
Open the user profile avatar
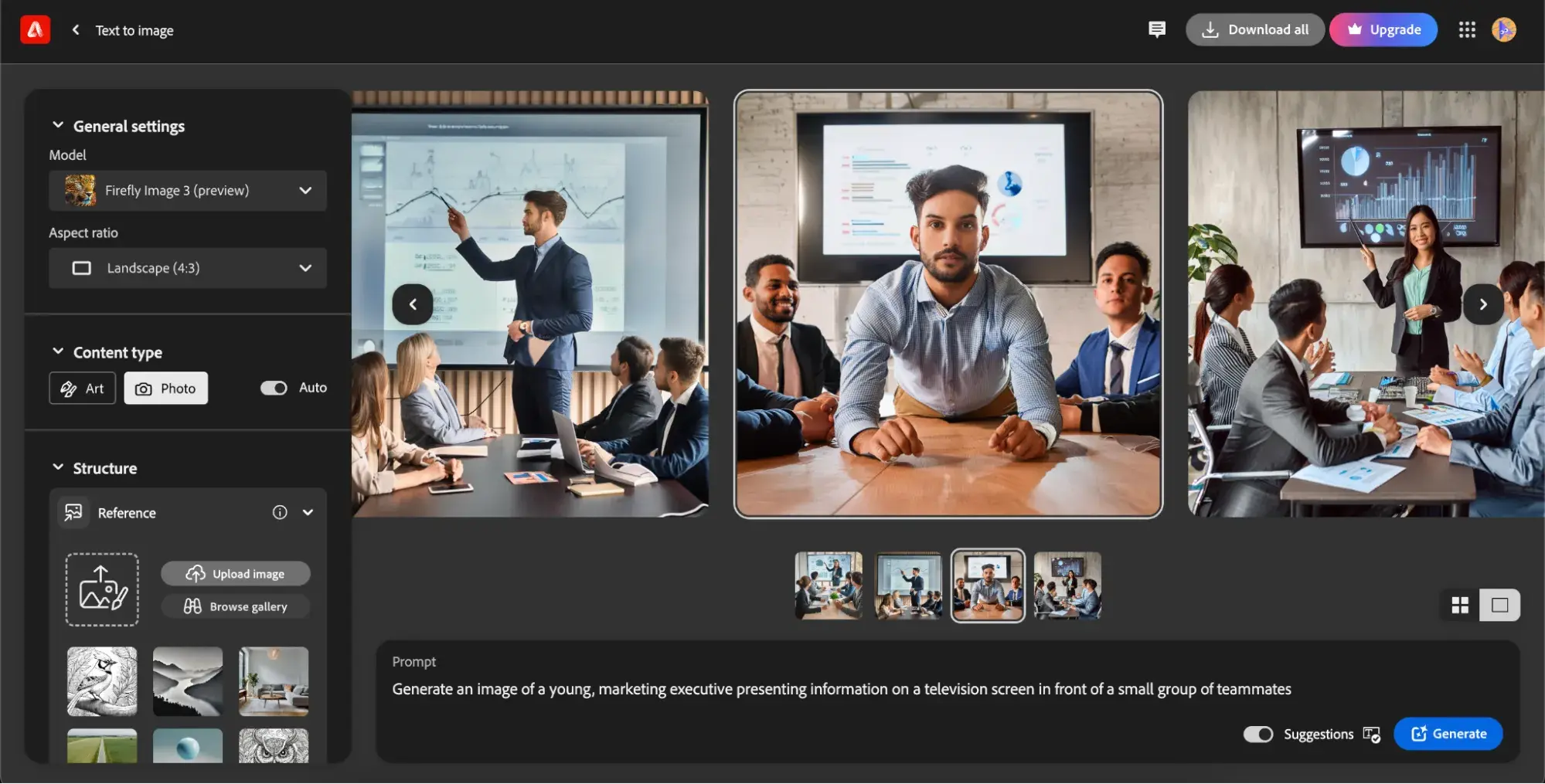point(1504,30)
